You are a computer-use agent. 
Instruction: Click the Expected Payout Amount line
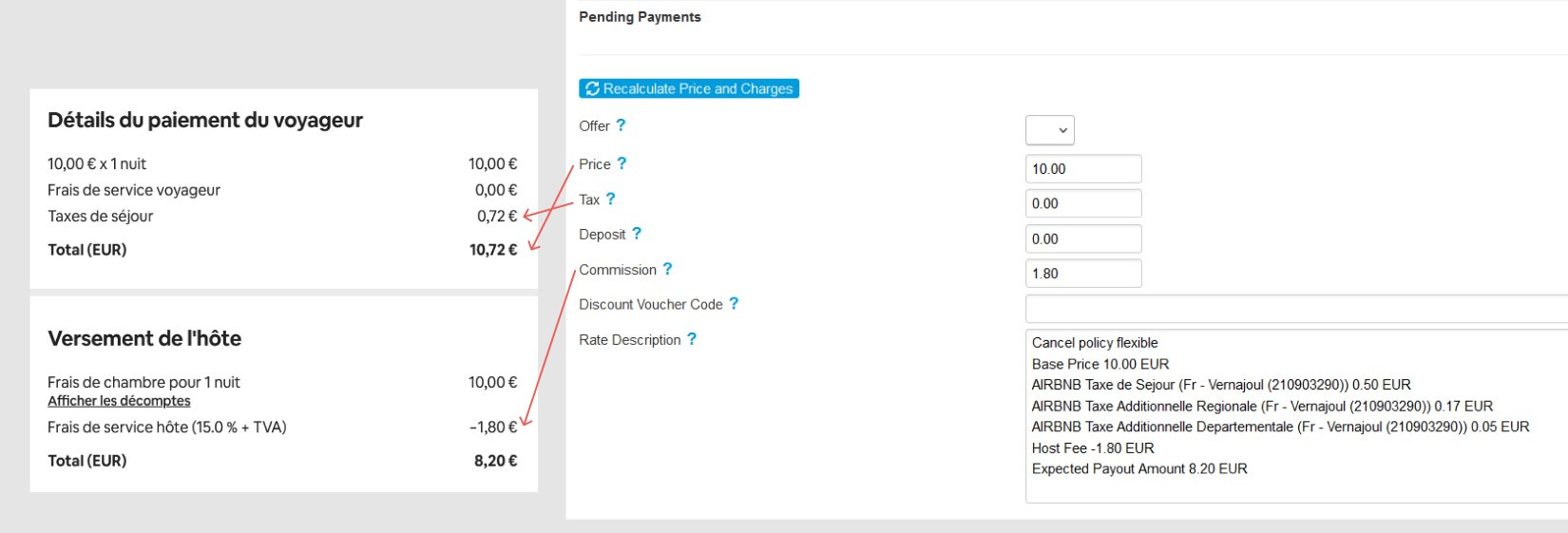pyautogui.click(x=1139, y=468)
